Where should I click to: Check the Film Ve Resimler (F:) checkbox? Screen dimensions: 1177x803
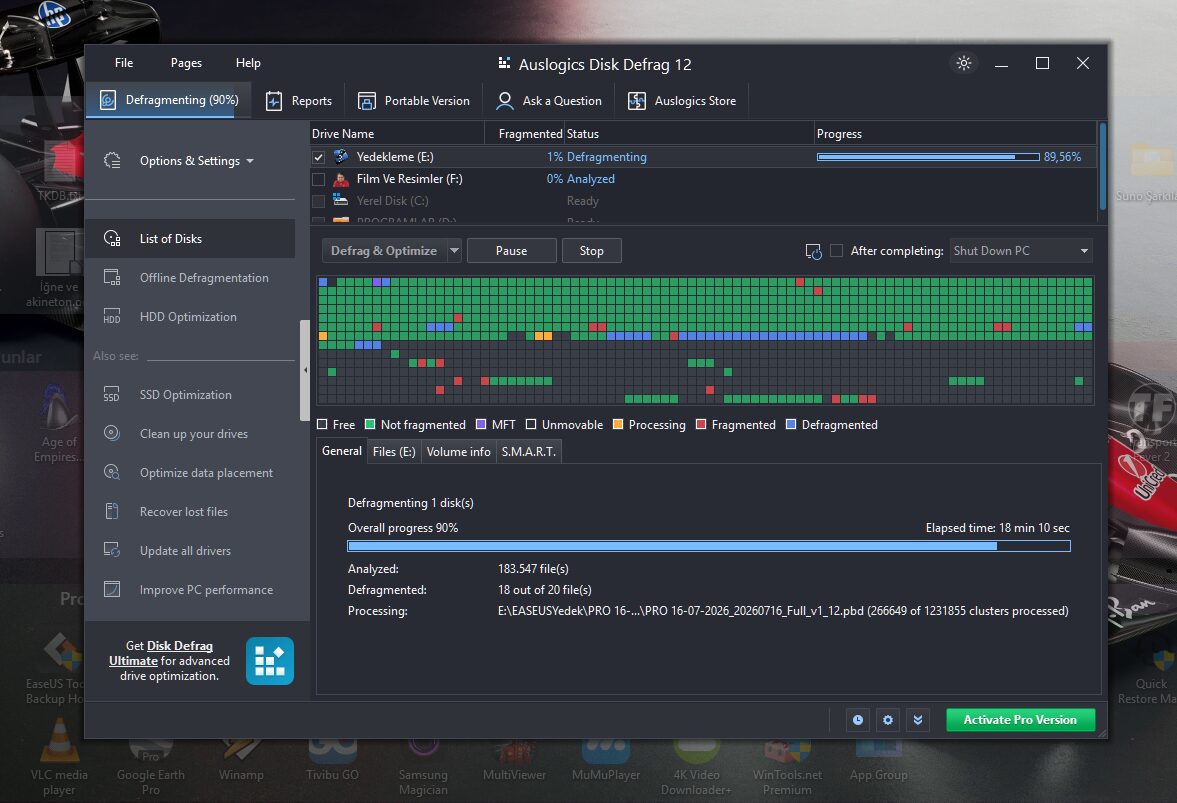pyautogui.click(x=318, y=179)
